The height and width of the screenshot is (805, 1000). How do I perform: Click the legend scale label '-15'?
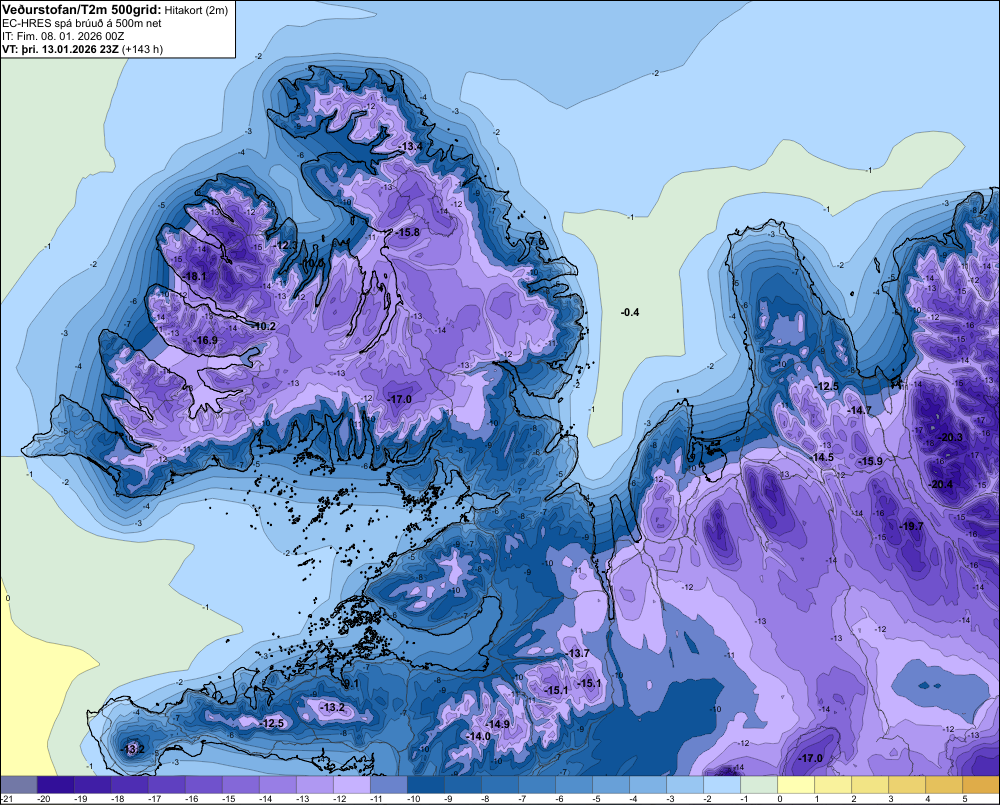[x=228, y=799]
